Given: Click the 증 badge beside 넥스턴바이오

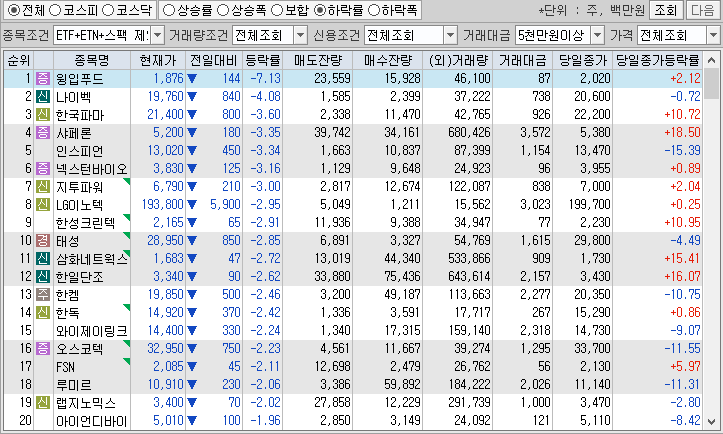Looking at the screenshot, I should 43,168.
